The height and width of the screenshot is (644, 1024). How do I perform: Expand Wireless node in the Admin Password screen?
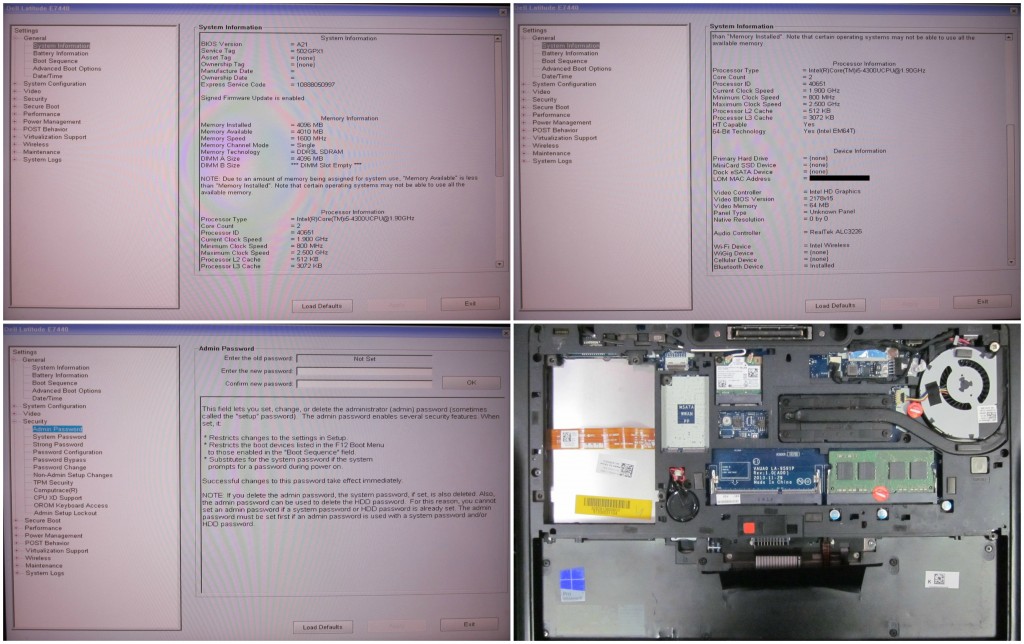pos(17,558)
